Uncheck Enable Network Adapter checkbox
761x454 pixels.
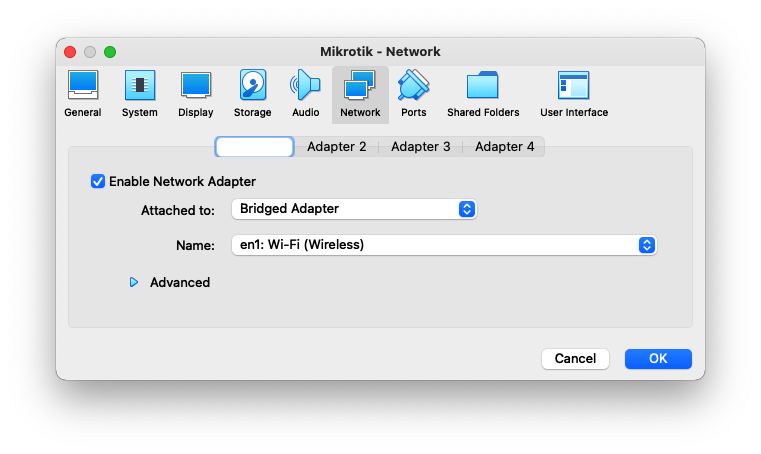pos(98,181)
